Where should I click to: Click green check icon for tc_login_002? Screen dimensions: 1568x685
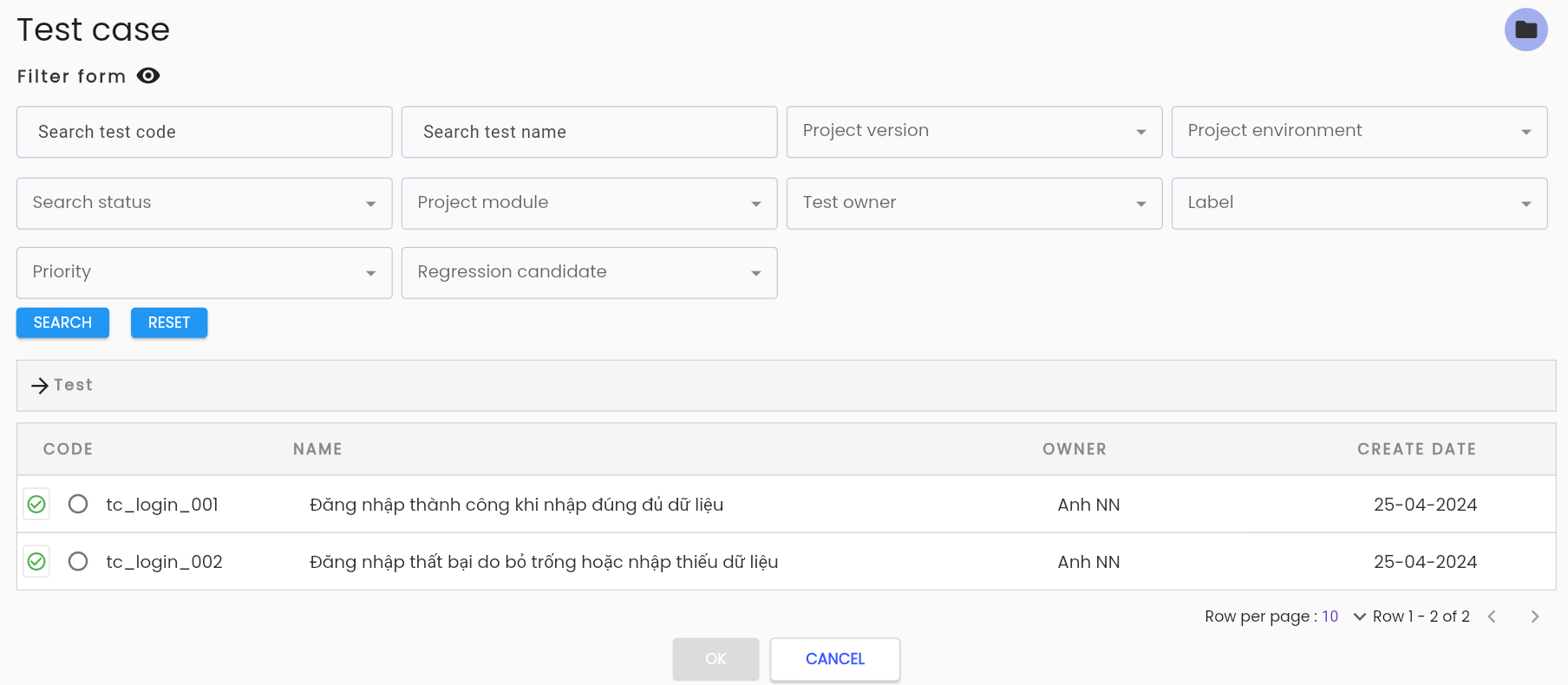pos(36,561)
